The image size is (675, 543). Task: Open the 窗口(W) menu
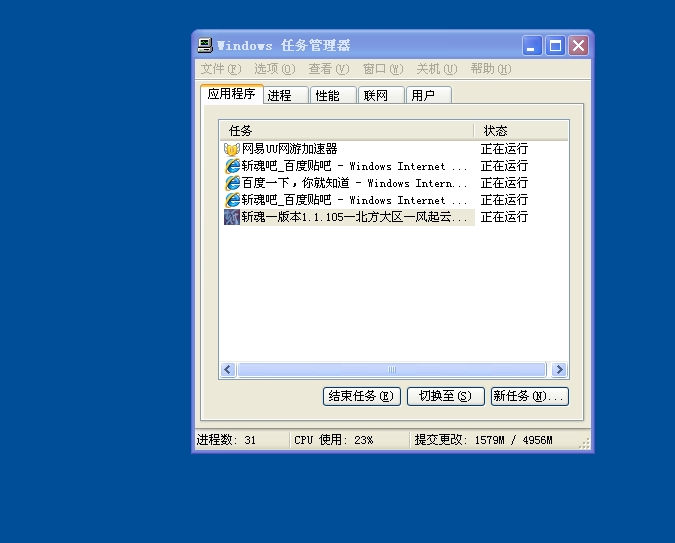coord(383,69)
